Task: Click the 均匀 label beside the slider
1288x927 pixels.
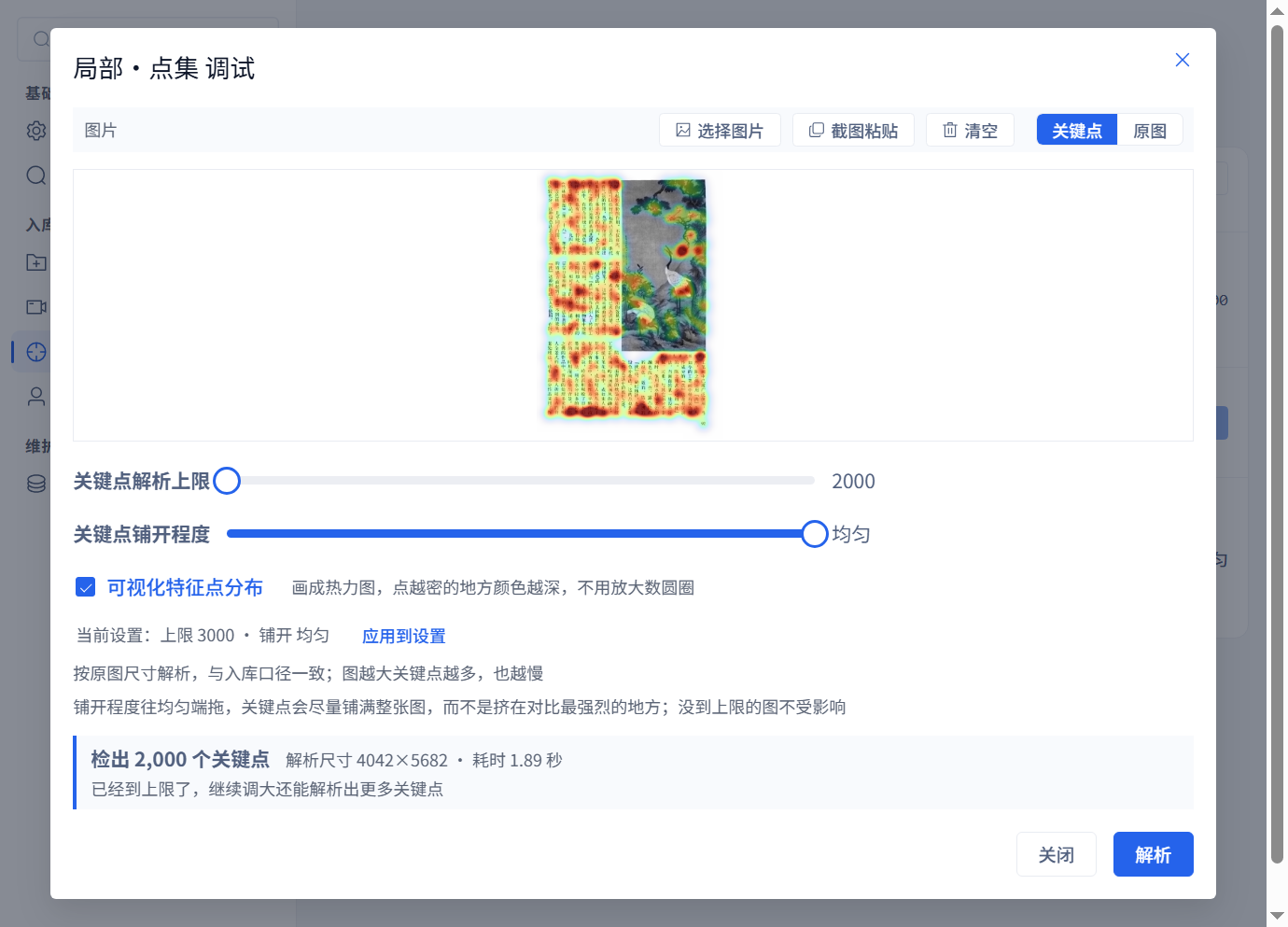Action: point(851,535)
